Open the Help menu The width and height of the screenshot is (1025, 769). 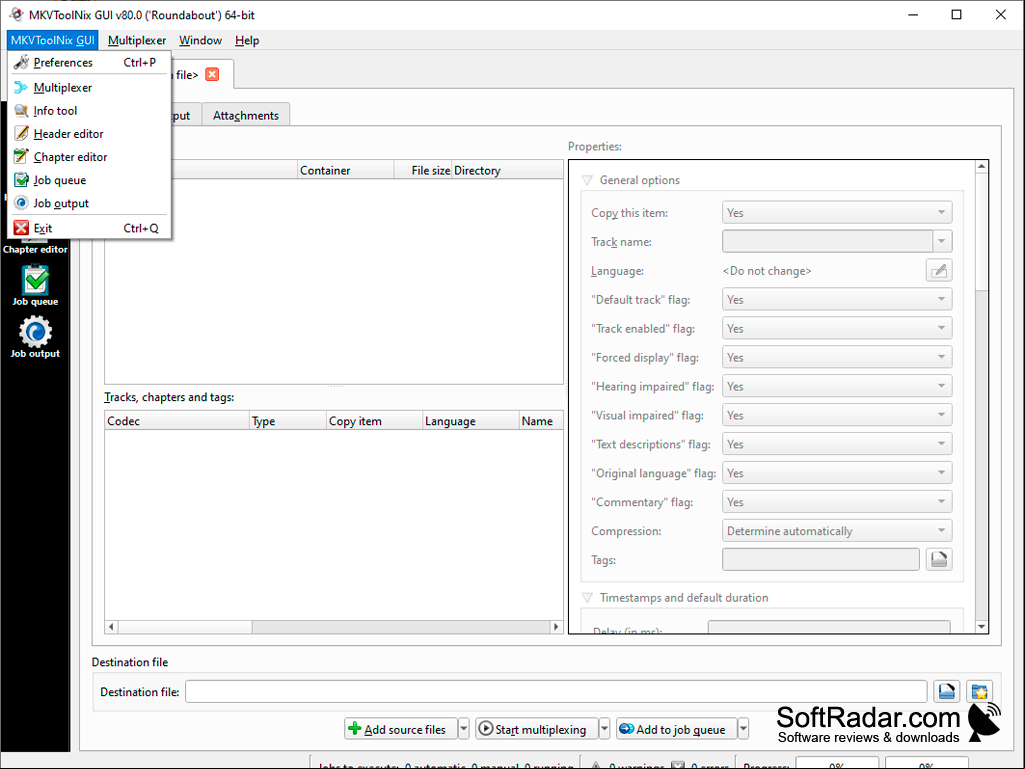click(247, 40)
